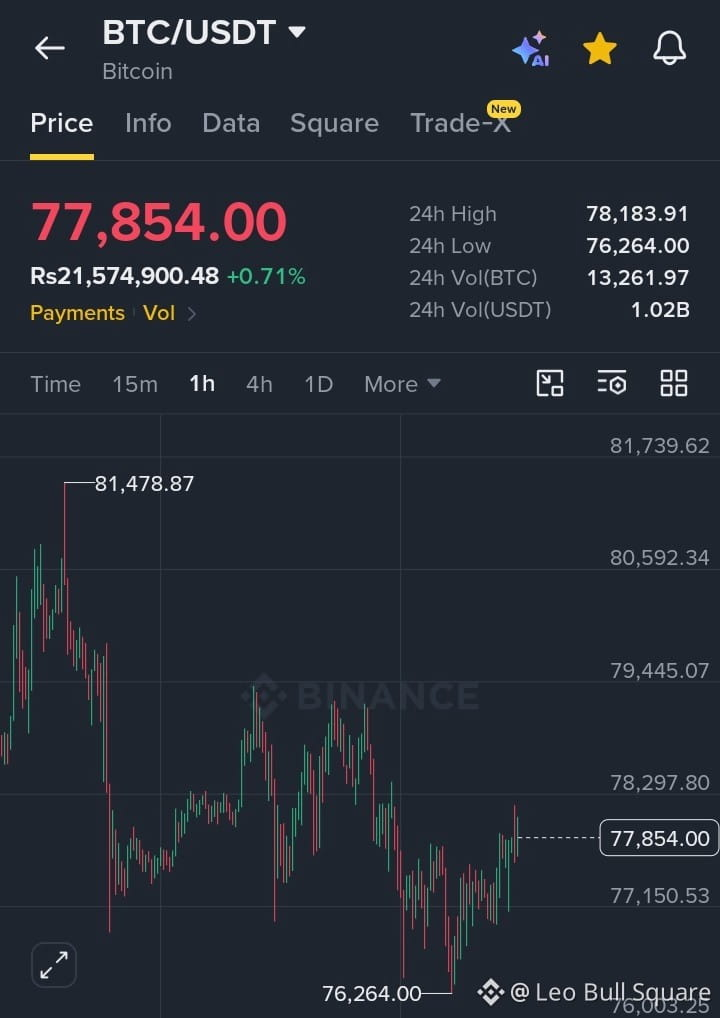
Task: Tap the 77,854.00 current price label on chart
Action: click(x=659, y=838)
